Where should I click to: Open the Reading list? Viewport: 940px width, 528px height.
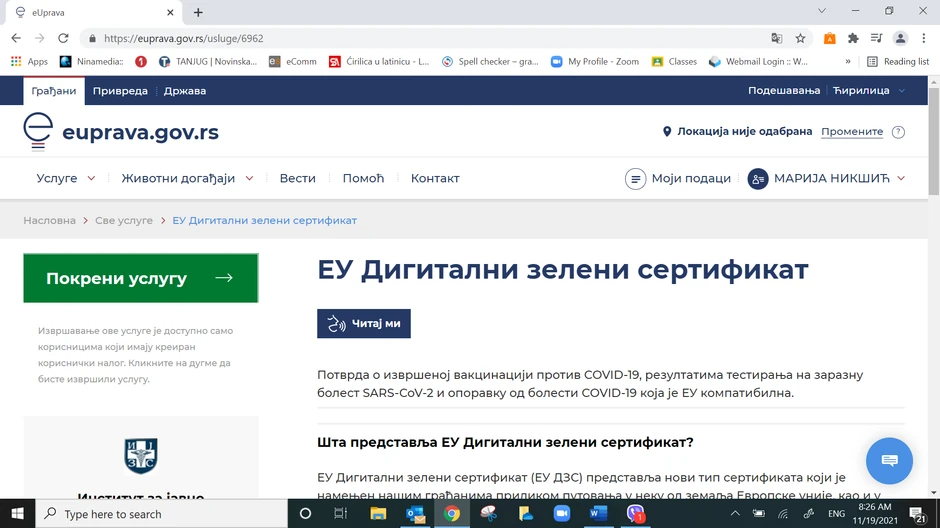[x=898, y=61]
